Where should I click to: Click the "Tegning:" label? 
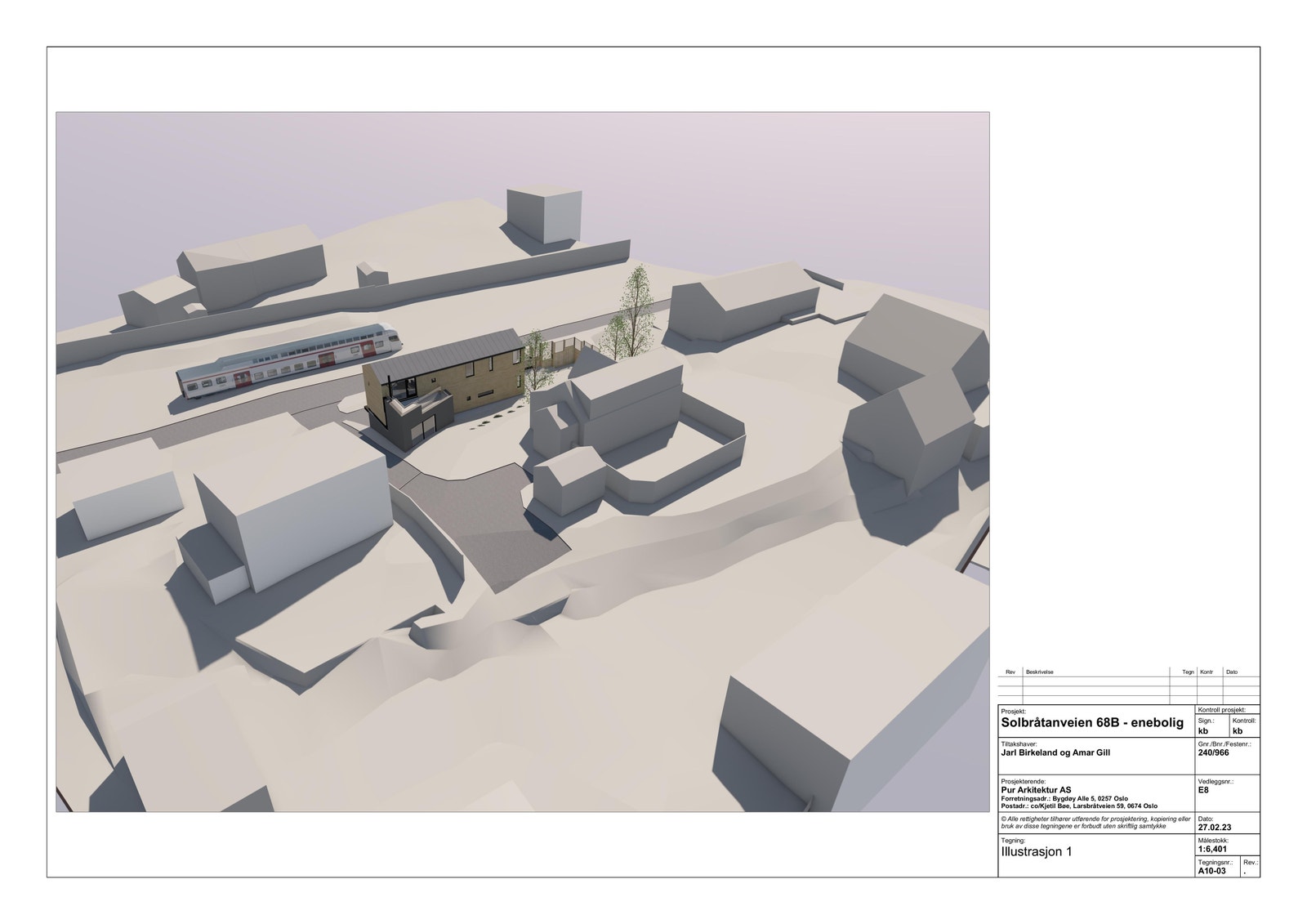1013,840
